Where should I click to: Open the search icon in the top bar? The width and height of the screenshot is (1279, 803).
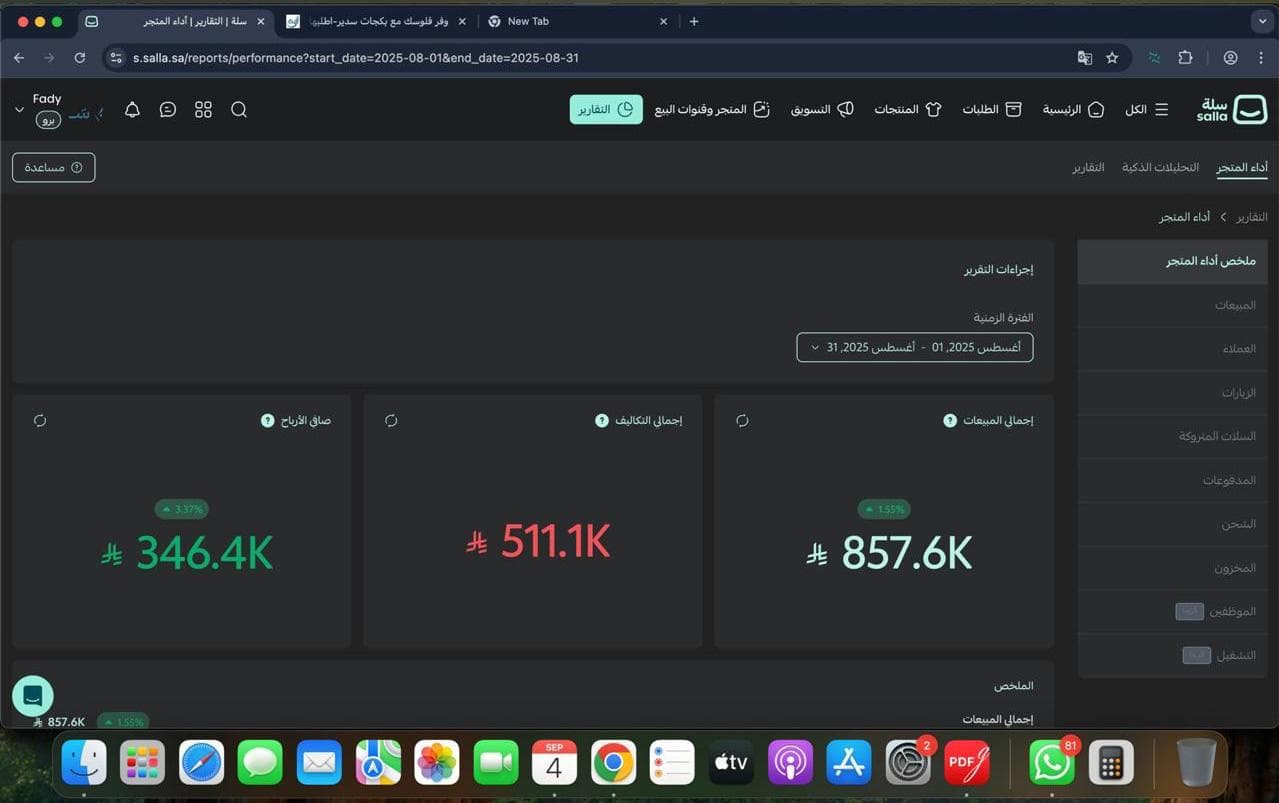pos(239,109)
